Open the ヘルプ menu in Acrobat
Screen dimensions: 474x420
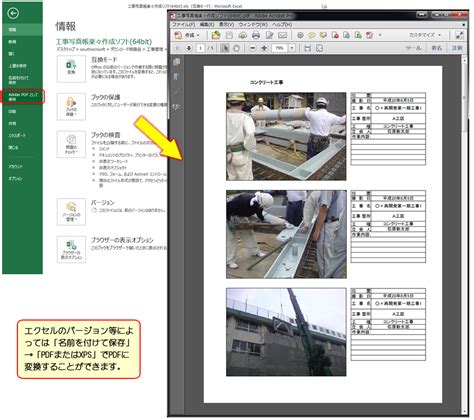(x=282, y=25)
